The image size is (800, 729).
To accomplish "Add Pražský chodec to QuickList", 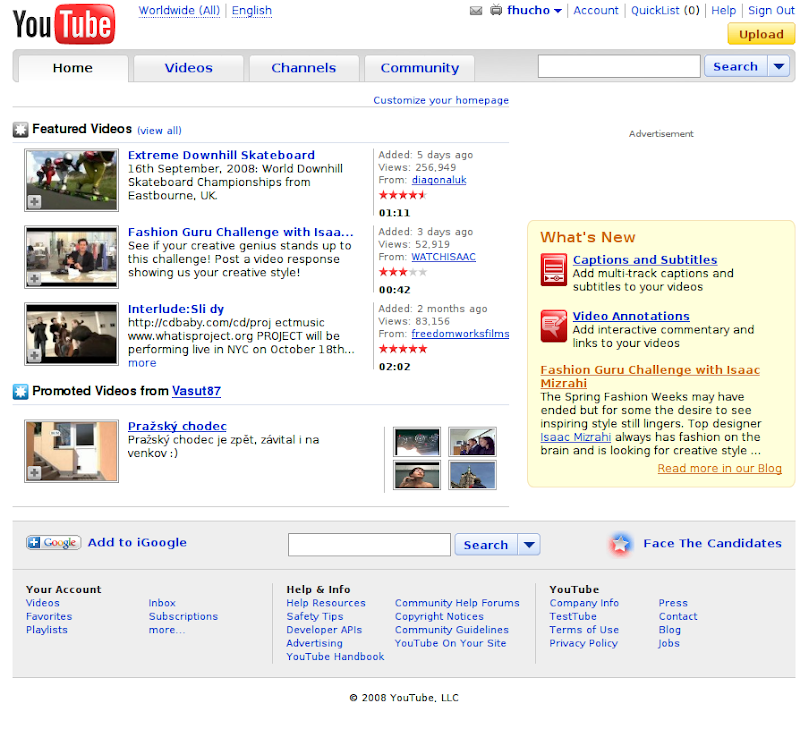I will tap(34, 473).
